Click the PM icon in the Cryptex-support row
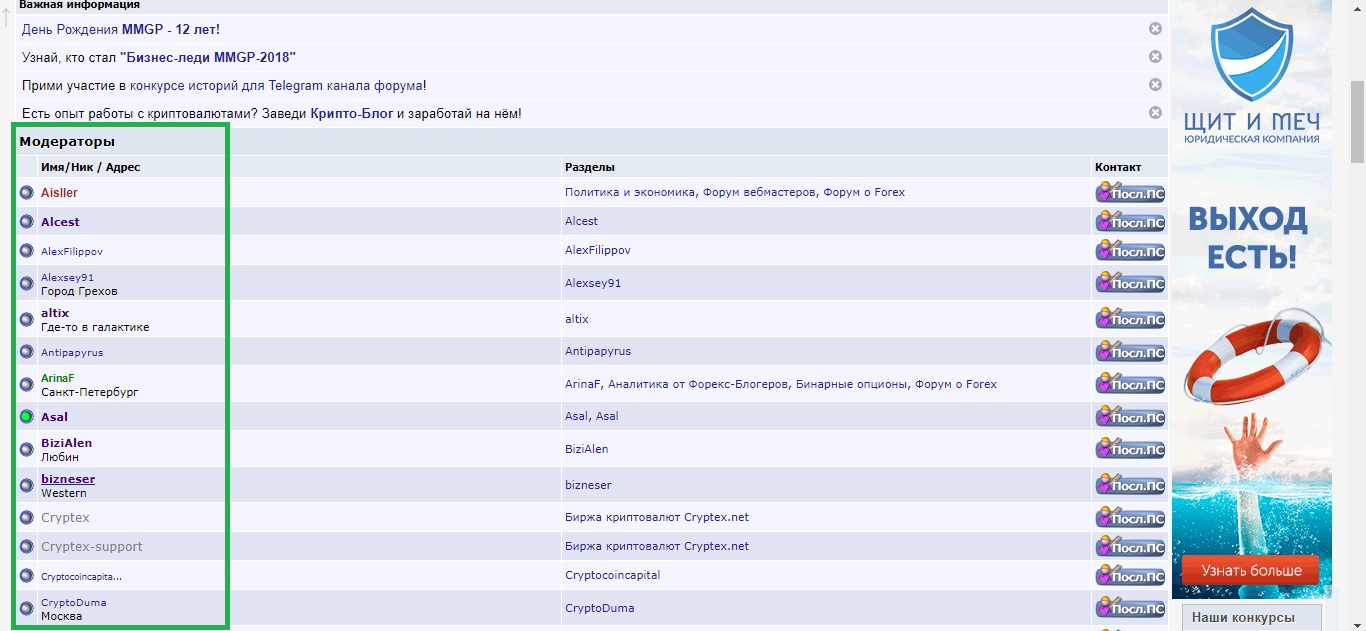 1130,547
